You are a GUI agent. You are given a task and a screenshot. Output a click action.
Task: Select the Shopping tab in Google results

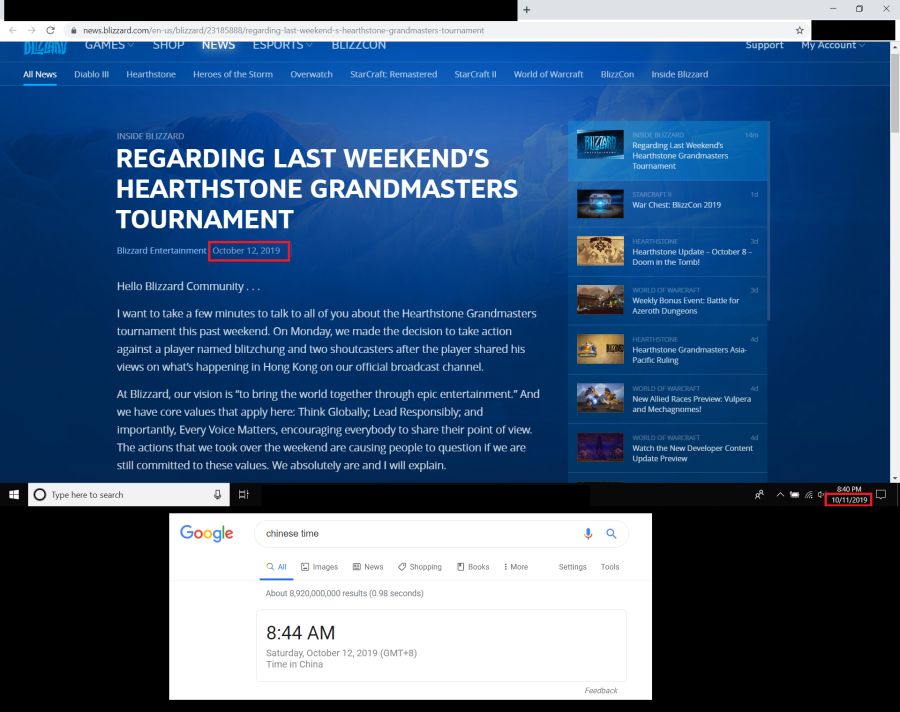pyautogui.click(x=420, y=567)
